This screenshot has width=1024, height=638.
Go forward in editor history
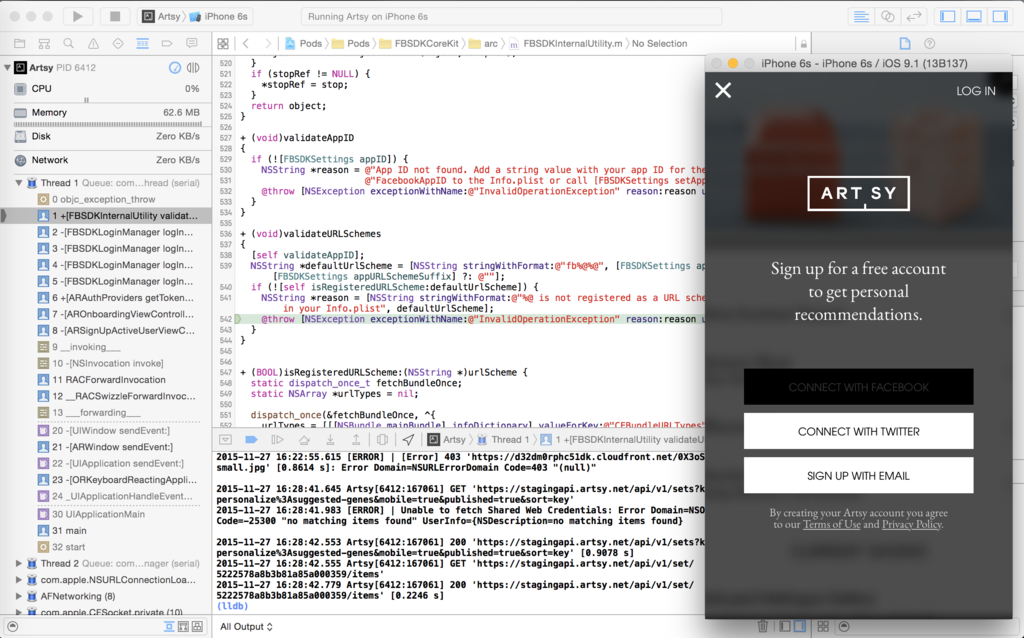point(268,44)
